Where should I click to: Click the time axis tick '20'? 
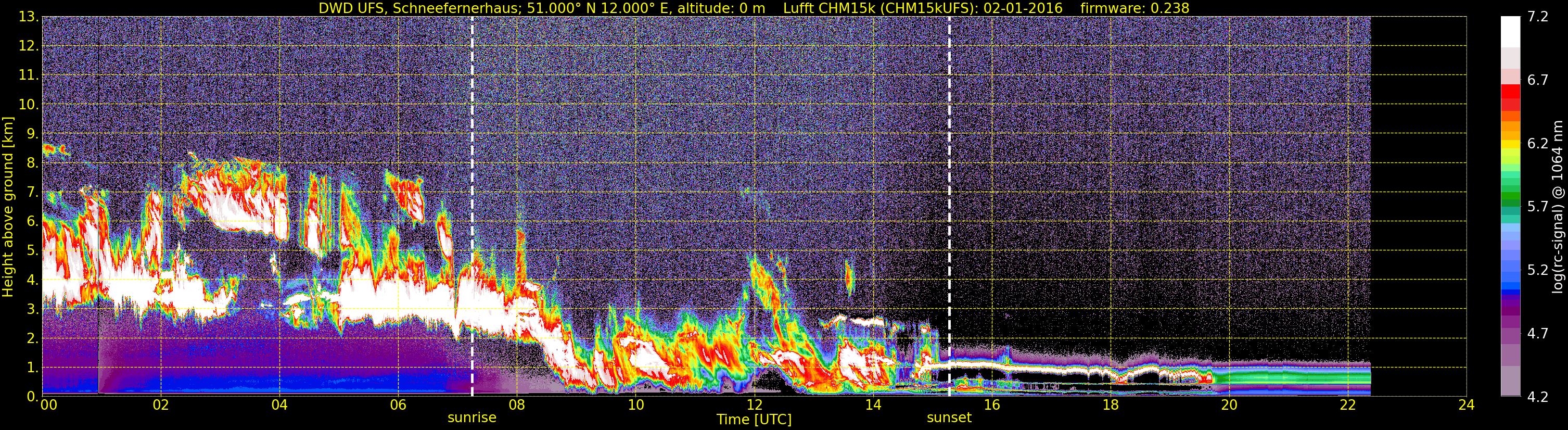point(1229,405)
